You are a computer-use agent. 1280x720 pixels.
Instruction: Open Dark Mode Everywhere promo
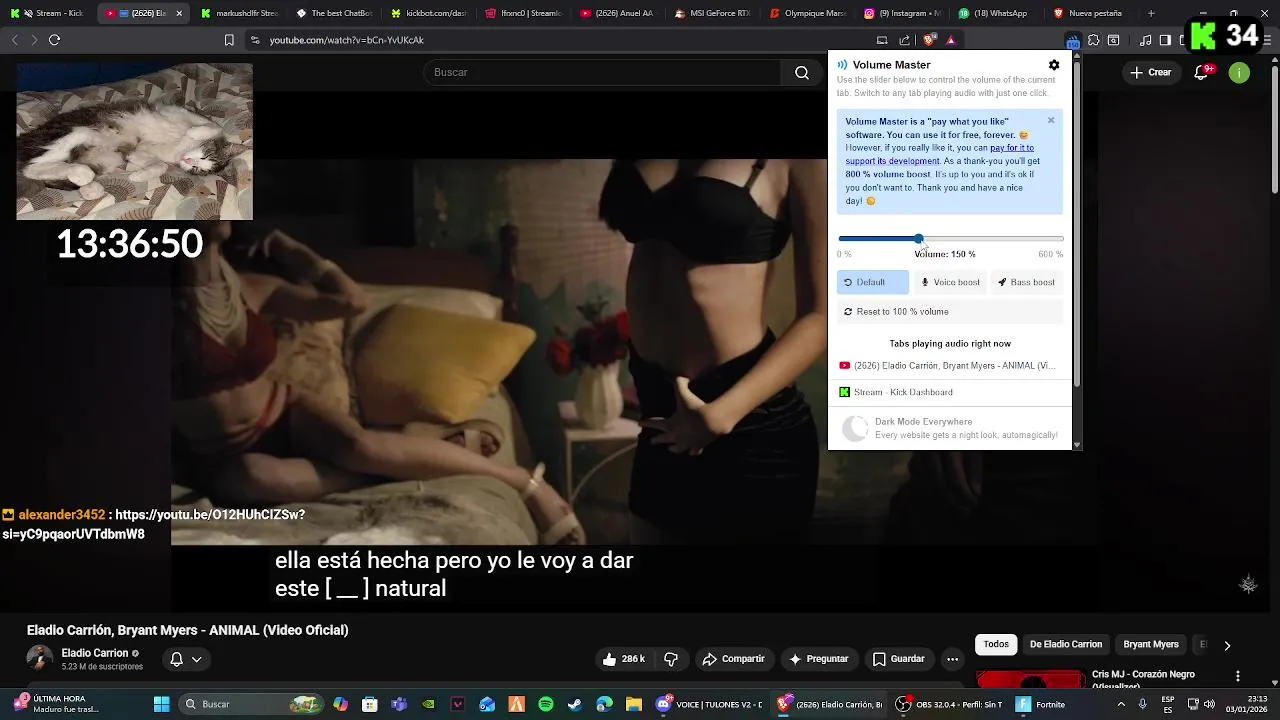948,428
